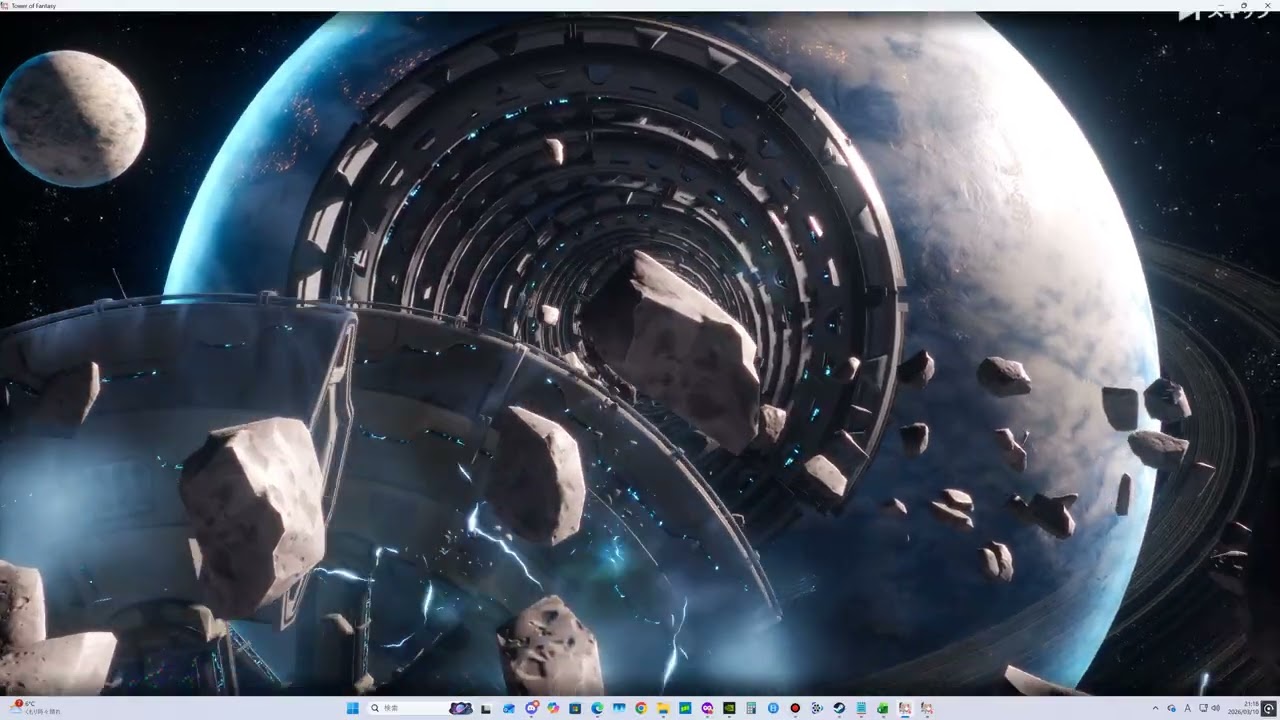Open the NVIDIA app taskbar icon
Image resolution: width=1280 pixels, height=720 pixels.
click(729, 708)
